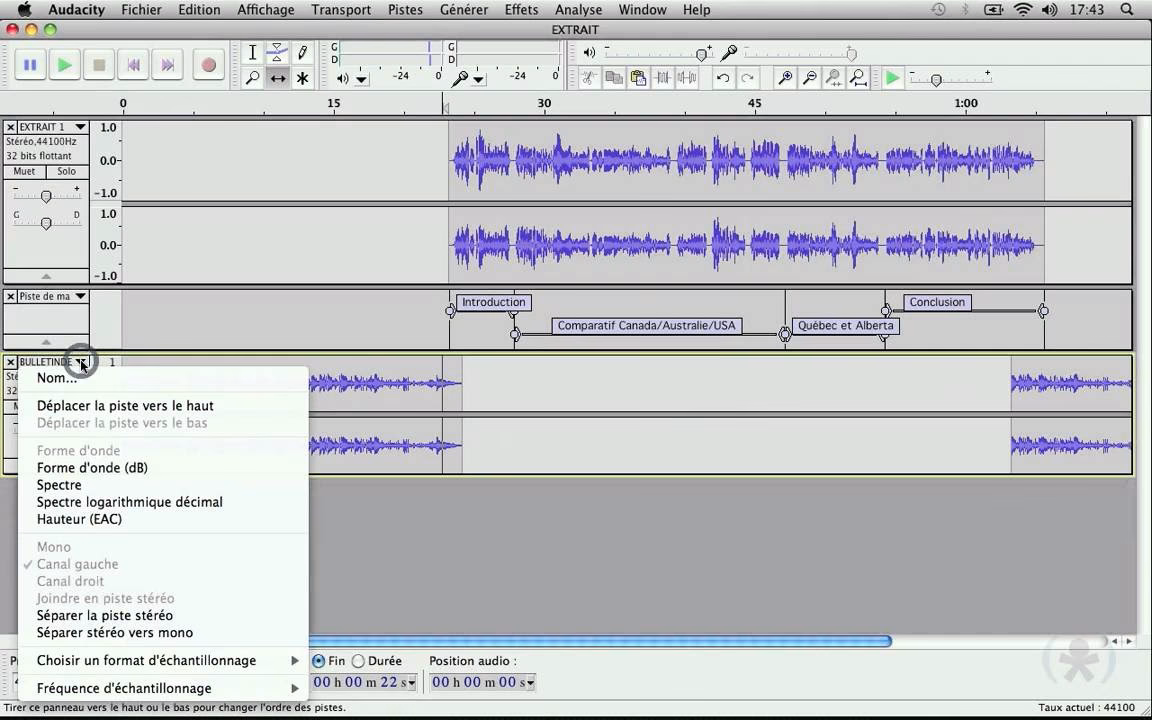Select the Time Shift tool
The width and height of the screenshot is (1152, 720).
(277, 77)
